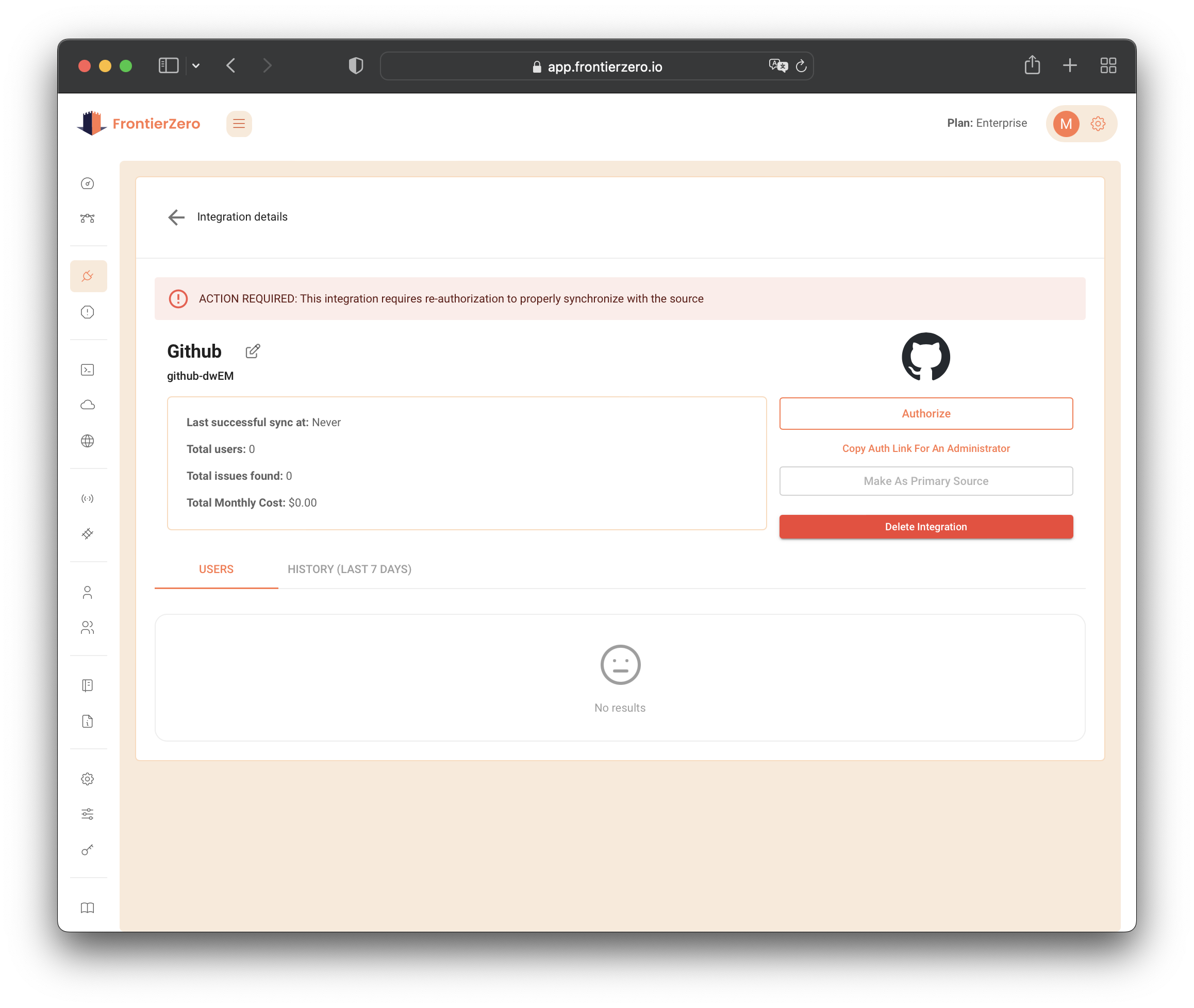Select the USERS tab
The width and height of the screenshot is (1194, 1008).
[216, 569]
